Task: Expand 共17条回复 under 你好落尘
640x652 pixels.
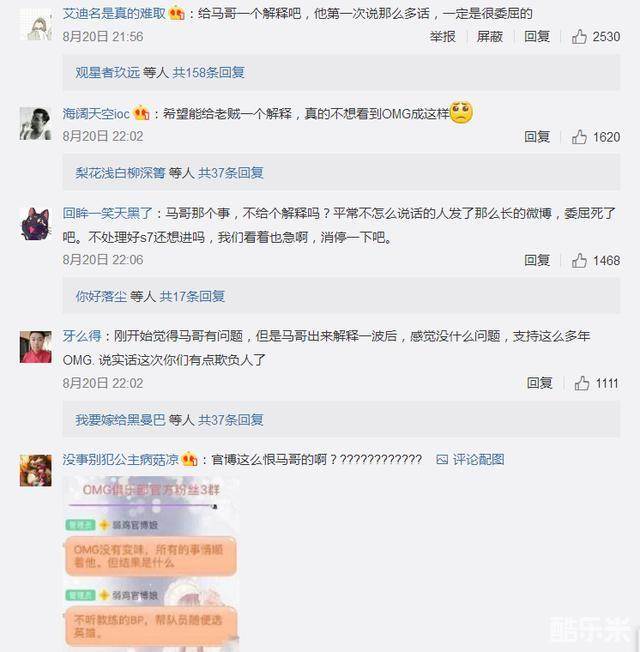Action: pyautogui.click(x=192, y=296)
